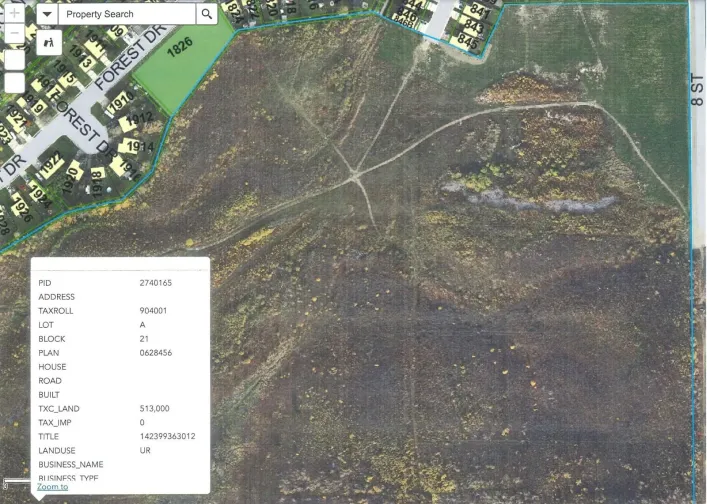The height and width of the screenshot is (504, 707).
Task: Click the LANDUSE value UR
Action: coord(146,451)
